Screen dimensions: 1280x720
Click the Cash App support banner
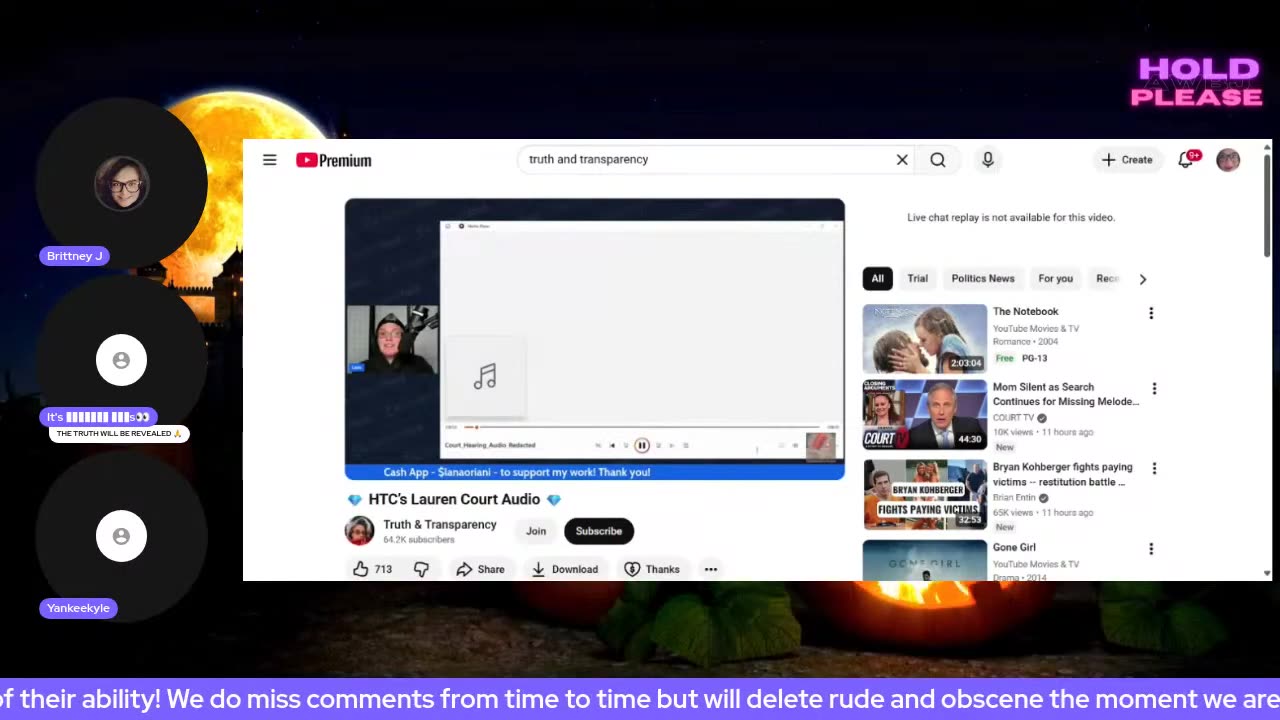click(x=595, y=472)
